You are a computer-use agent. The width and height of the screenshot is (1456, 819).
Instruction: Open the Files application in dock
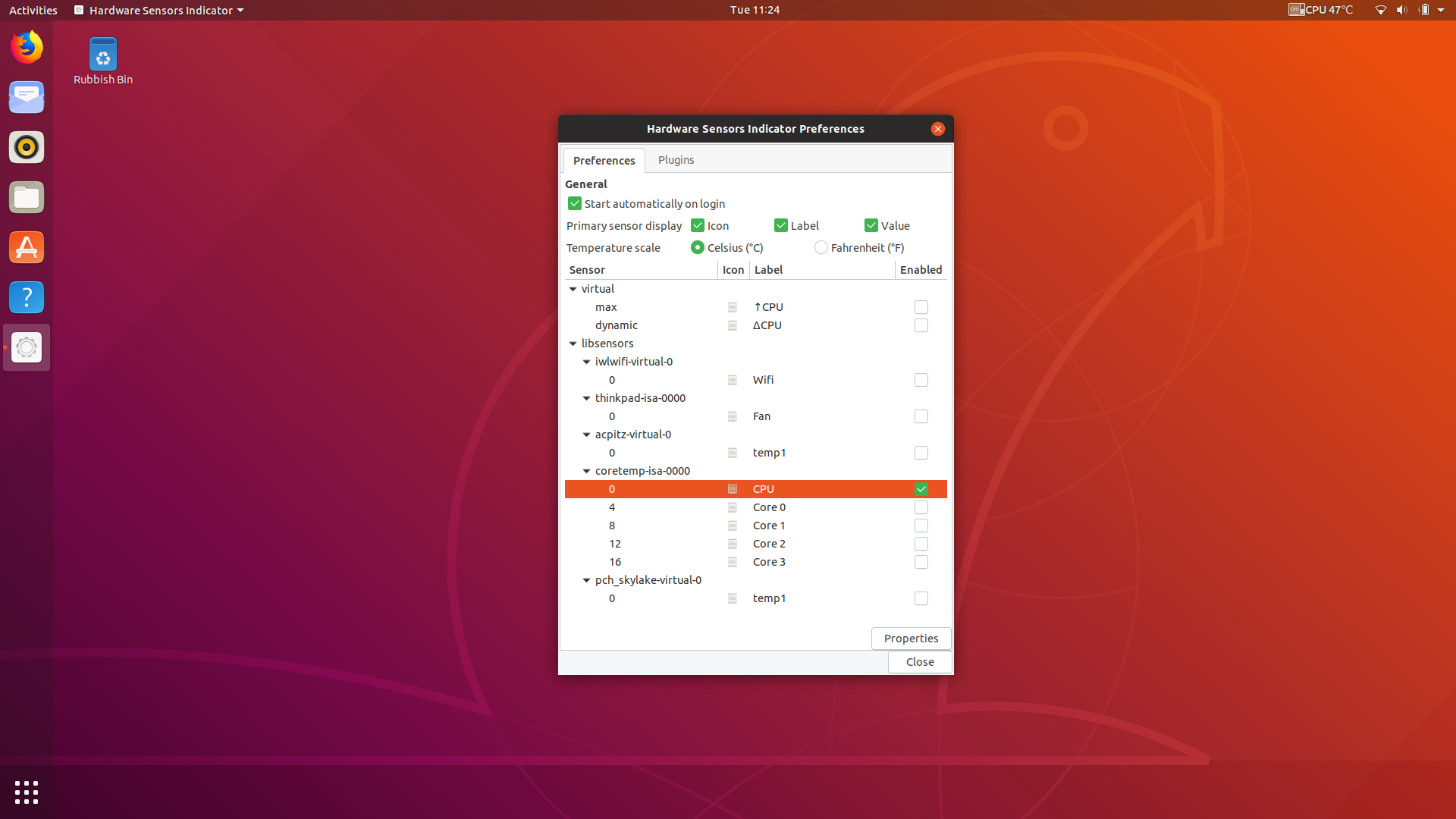pos(27,197)
